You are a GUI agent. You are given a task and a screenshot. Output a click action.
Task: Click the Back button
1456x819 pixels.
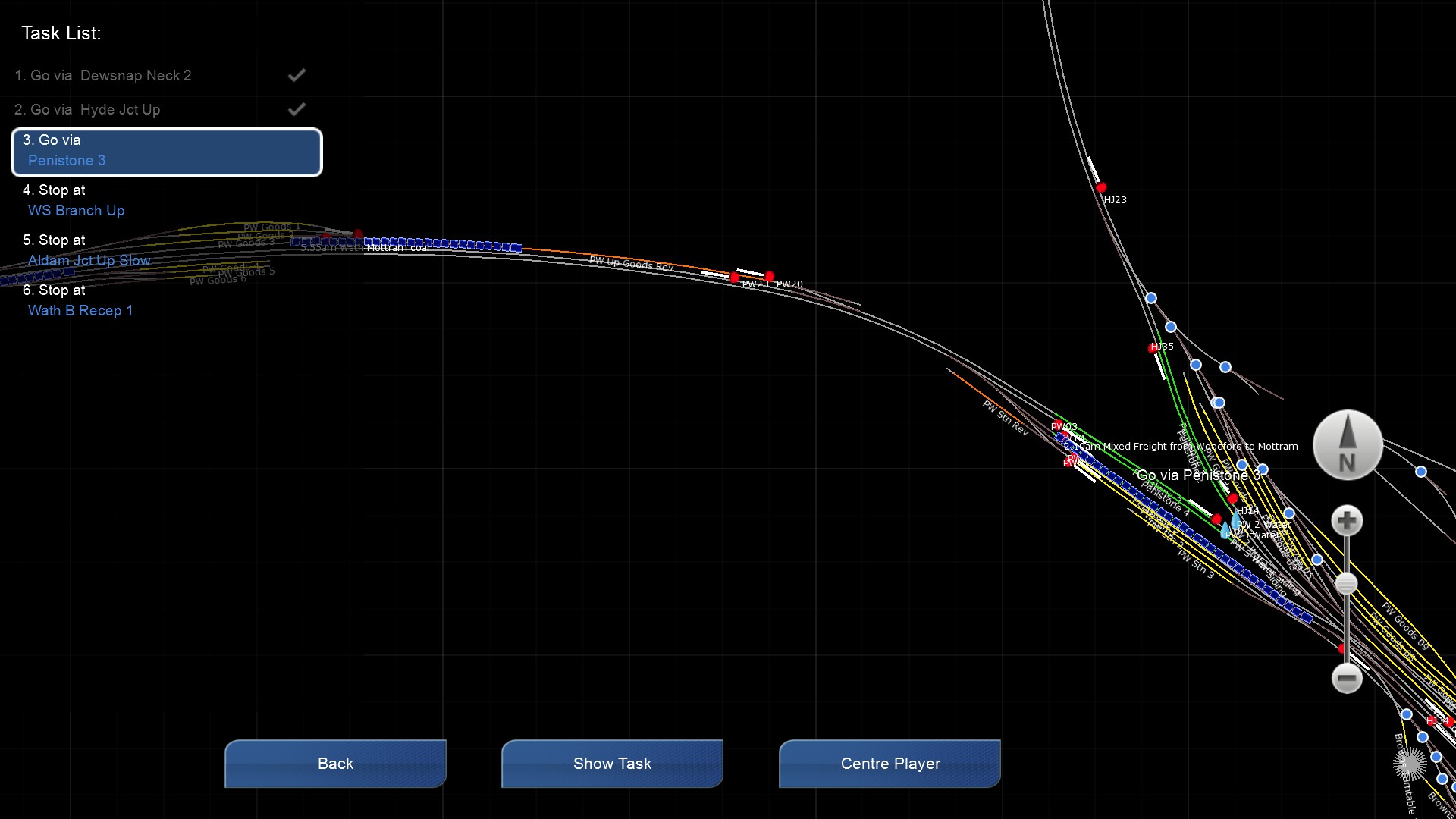tap(335, 764)
